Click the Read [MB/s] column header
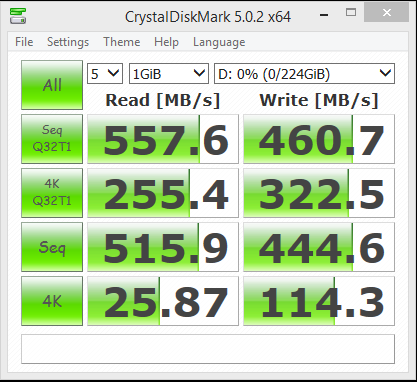The image size is (417, 382). point(163,100)
